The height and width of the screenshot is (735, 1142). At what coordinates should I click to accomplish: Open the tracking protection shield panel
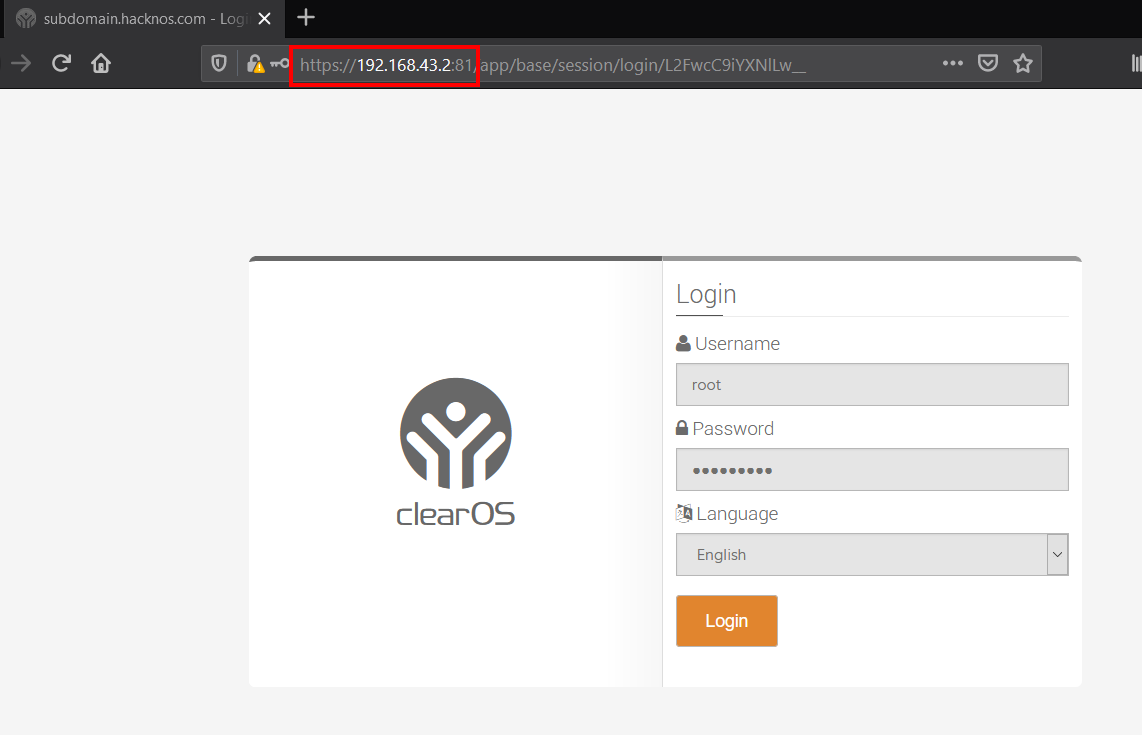[219, 64]
